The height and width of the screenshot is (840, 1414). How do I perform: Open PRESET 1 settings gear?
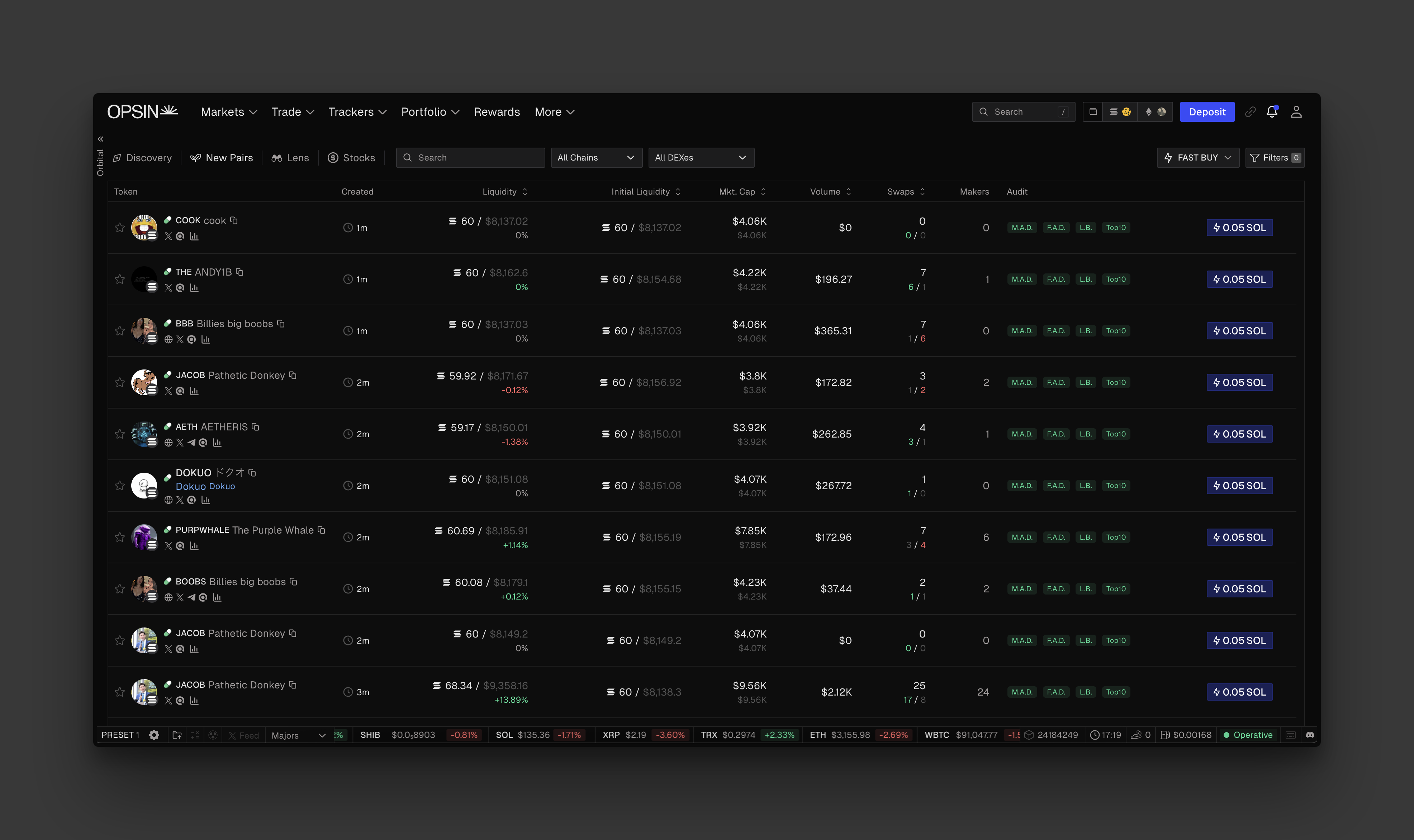pos(154,735)
